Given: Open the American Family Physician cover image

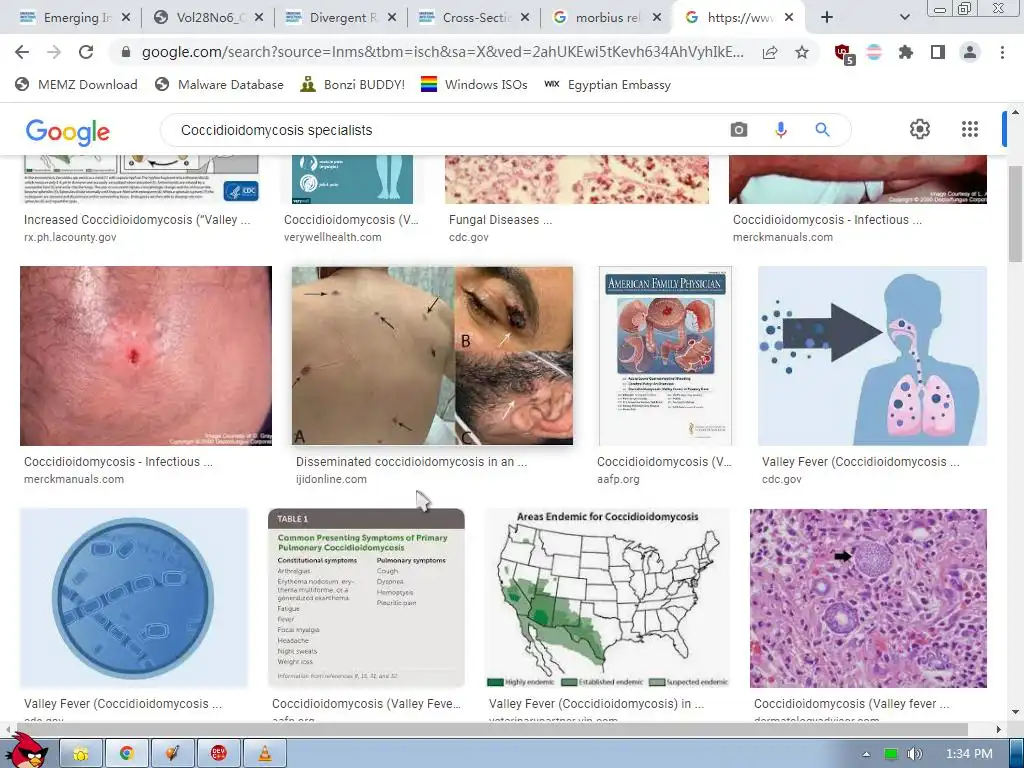Looking at the screenshot, I should tap(665, 356).
